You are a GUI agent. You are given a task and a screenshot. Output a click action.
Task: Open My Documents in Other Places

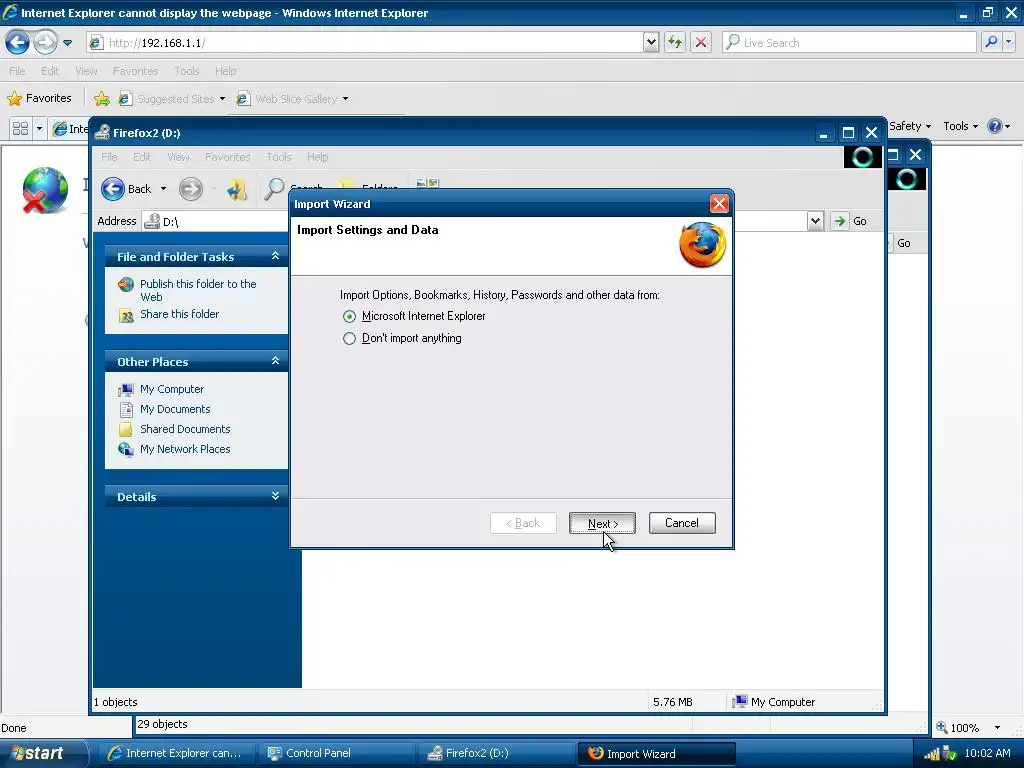[x=175, y=409]
